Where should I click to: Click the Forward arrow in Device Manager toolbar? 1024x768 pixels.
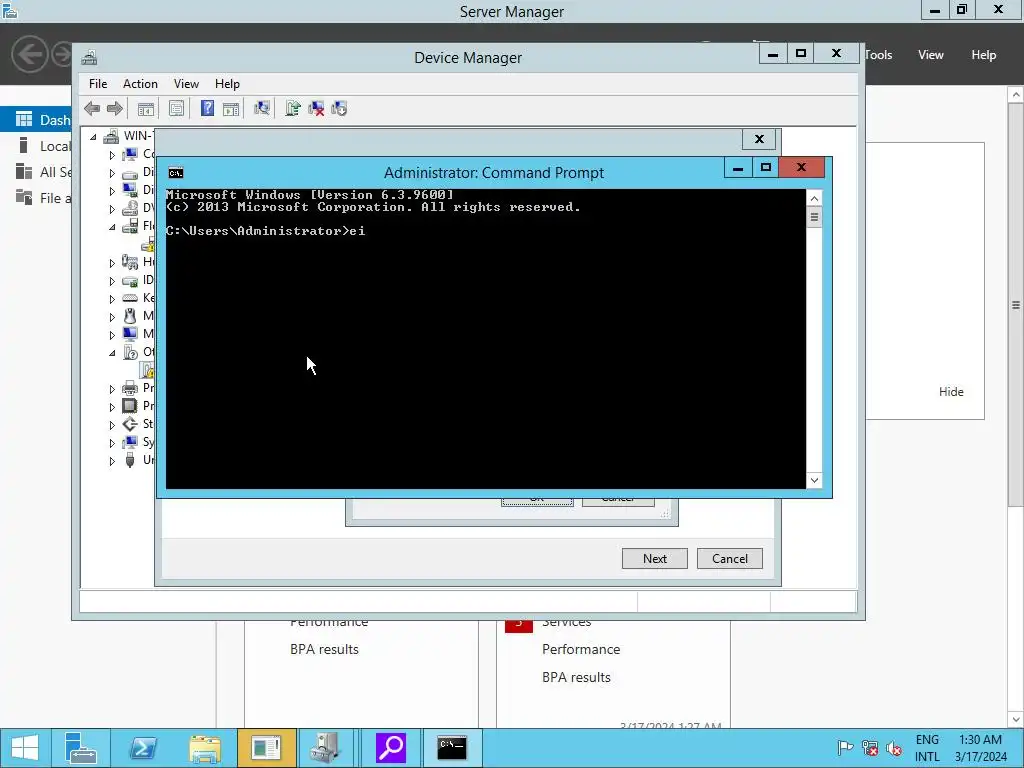pyautogui.click(x=115, y=108)
